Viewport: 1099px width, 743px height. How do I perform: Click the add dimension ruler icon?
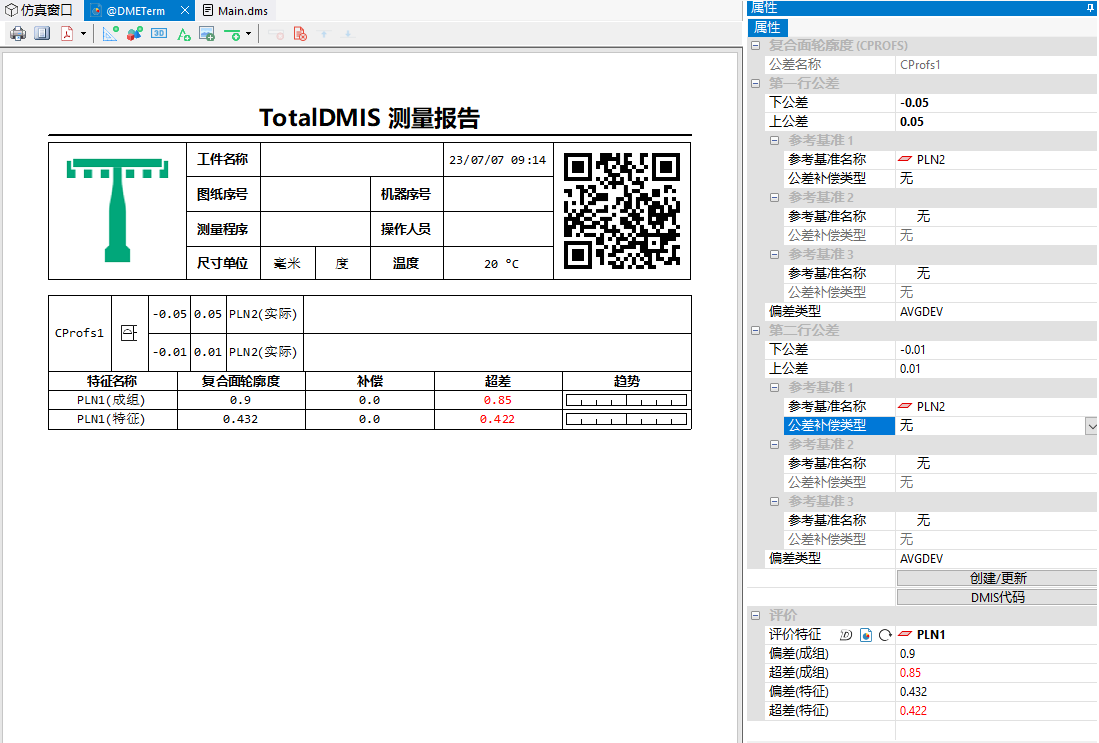(110, 34)
